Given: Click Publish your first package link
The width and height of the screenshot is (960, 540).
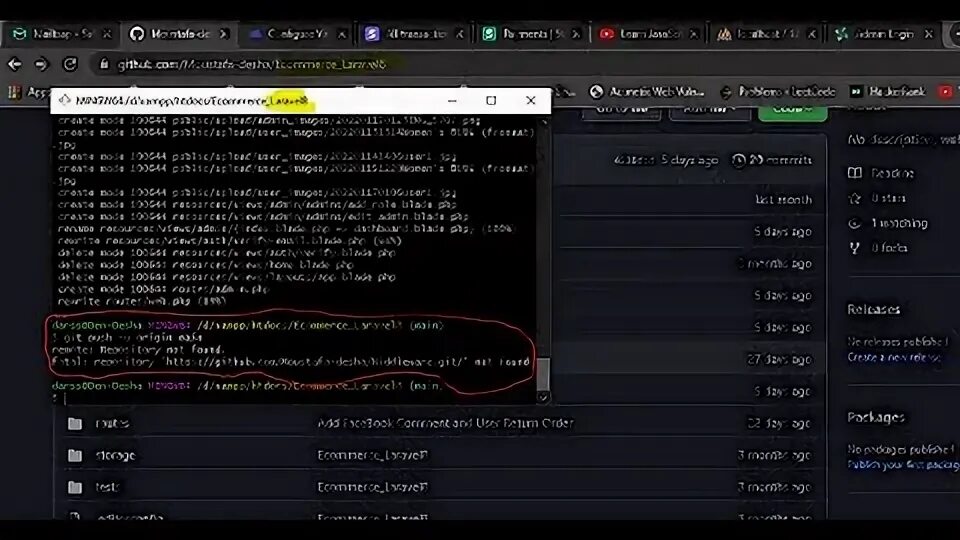Looking at the screenshot, I should pyautogui.click(x=904, y=465).
